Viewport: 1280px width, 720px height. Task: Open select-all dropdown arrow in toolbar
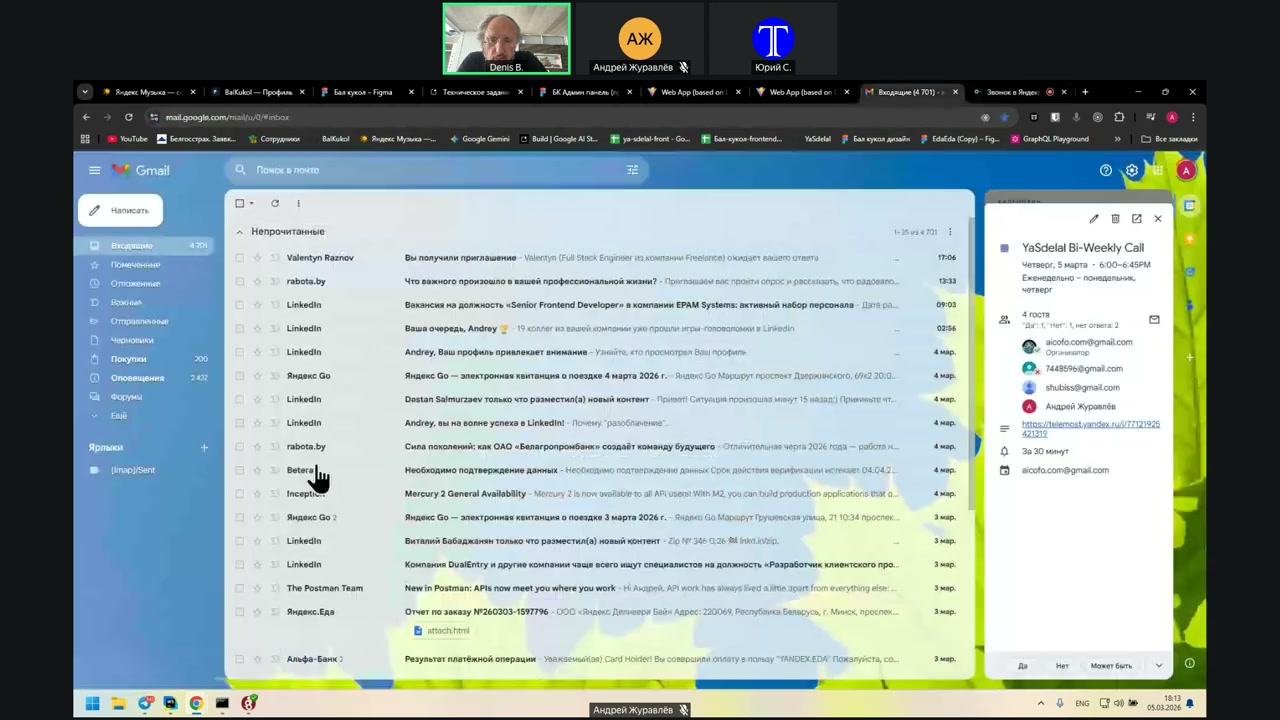251,204
